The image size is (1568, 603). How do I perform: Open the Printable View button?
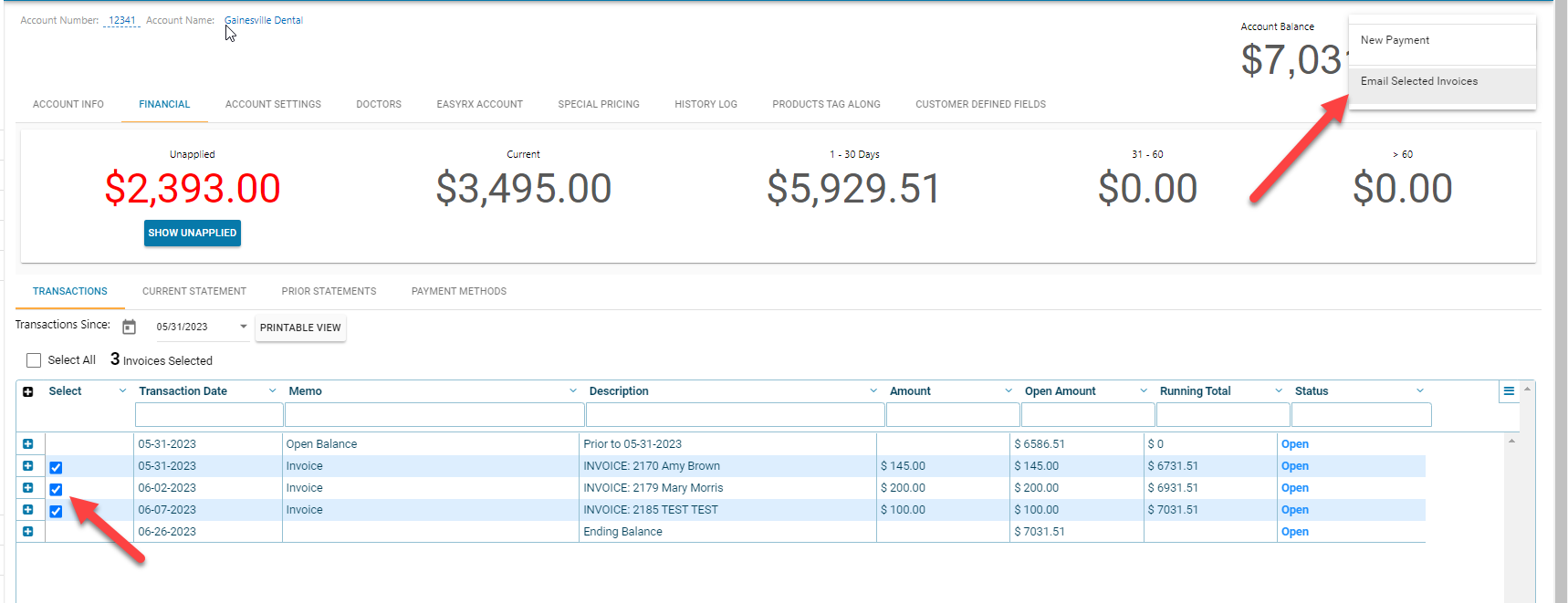(x=300, y=327)
